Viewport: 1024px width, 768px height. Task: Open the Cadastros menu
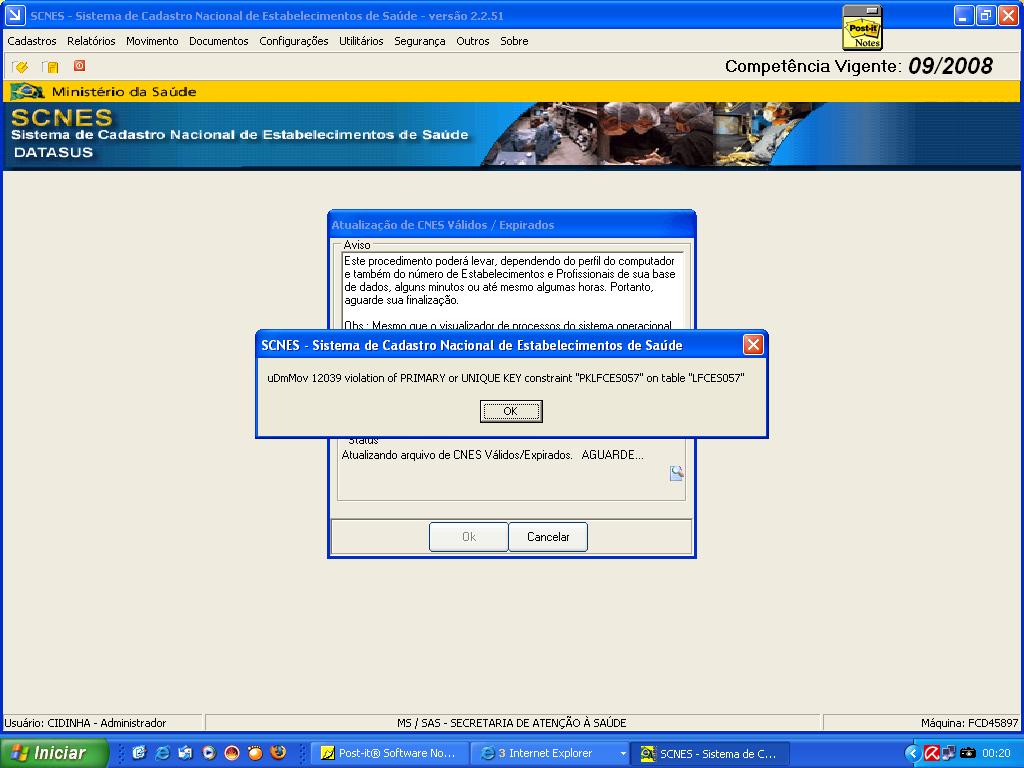[32, 41]
